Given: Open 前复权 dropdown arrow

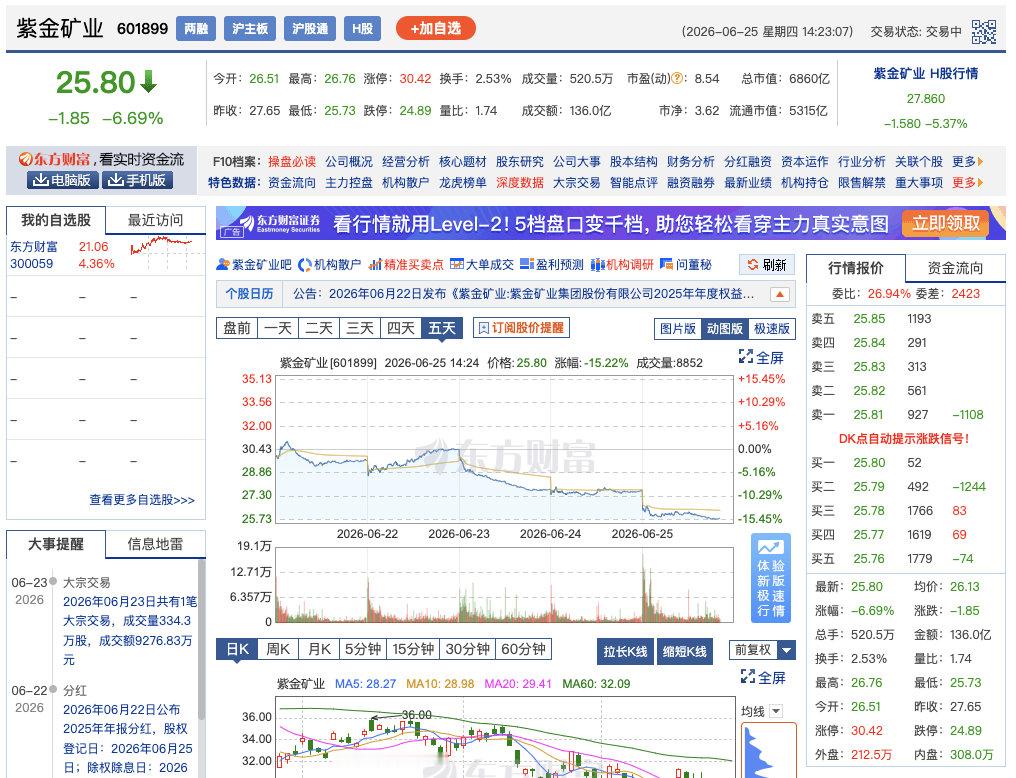Looking at the screenshot, I should click(787, 650).
